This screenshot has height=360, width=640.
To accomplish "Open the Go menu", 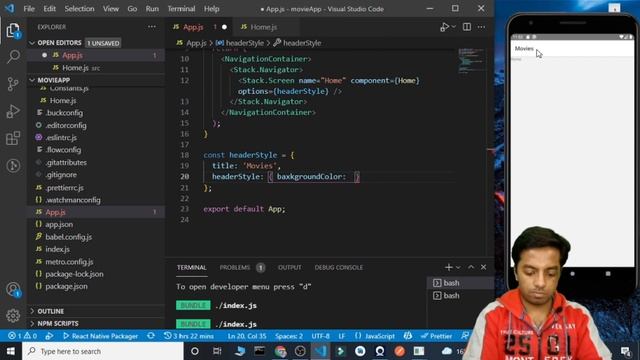I will click(132, 9).
